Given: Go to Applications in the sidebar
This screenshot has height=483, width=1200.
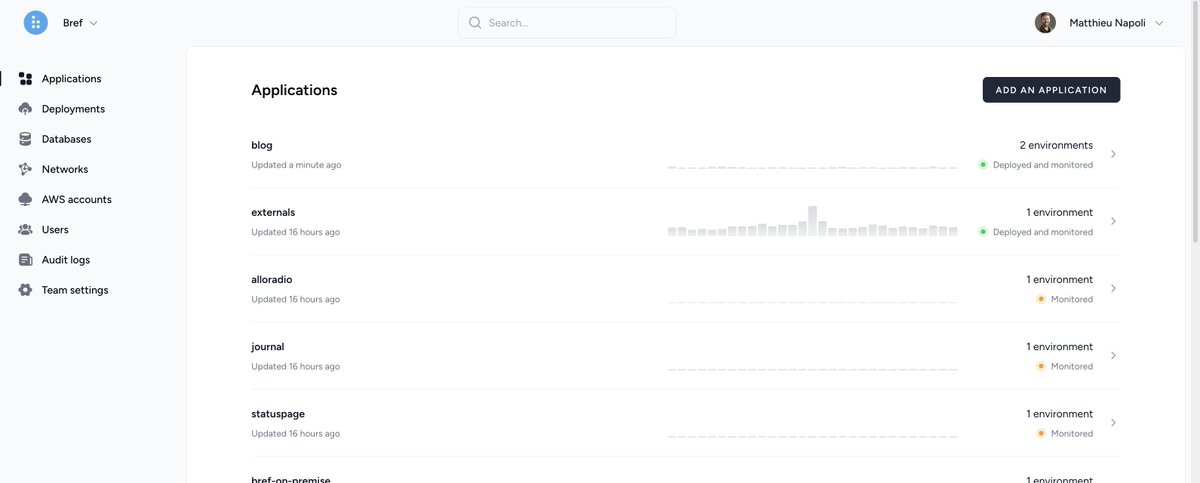Looking at the screenshot, I should 71,79.
